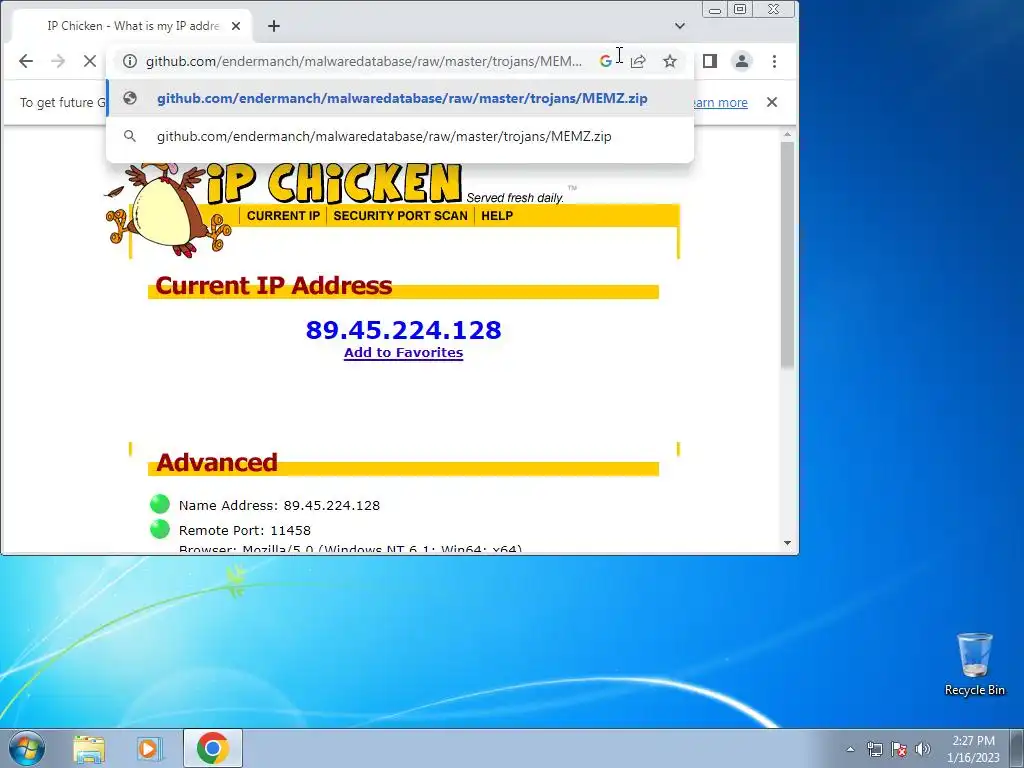Viewport: 1024px width, 768px height.
Task: Open the SECURITY PORT SCAN page
Action: point(400,216)
